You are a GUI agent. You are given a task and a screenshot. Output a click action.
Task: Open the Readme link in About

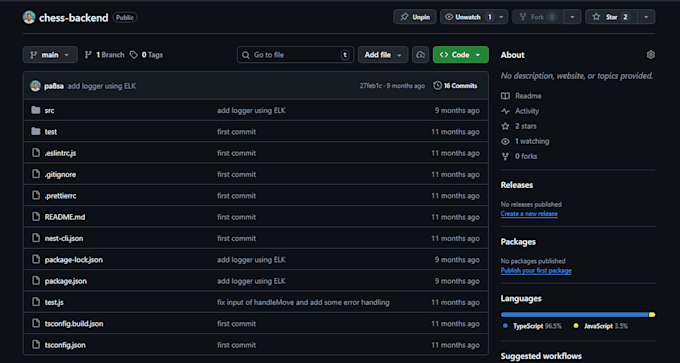(521, 96)
